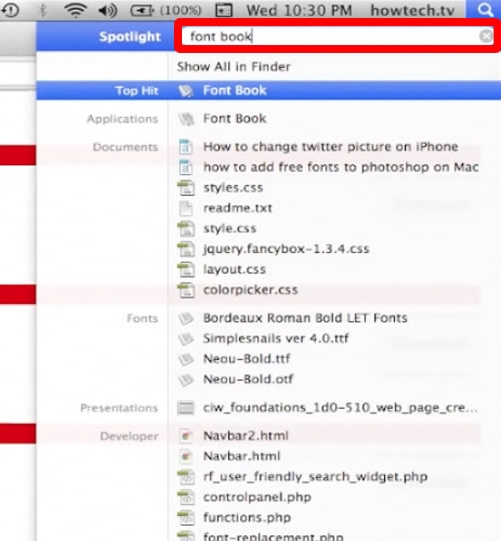Viewport: 501px width, 541px height.
Task: Open the volume control menu
Action: 107,11
